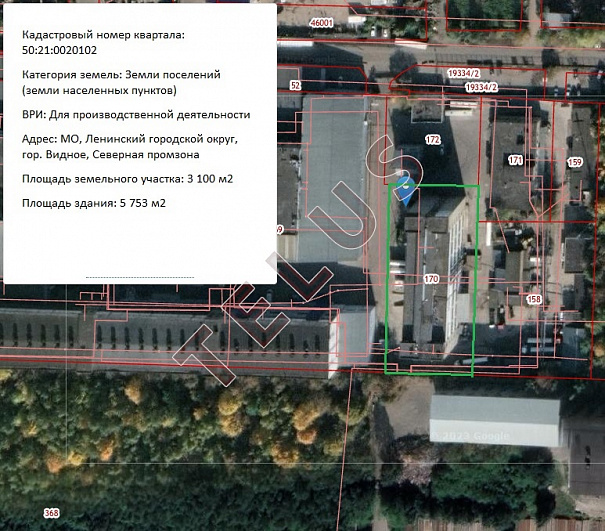Select parcel label 158 on map
This screenshot has height=531, width=605.
point(534,299)
